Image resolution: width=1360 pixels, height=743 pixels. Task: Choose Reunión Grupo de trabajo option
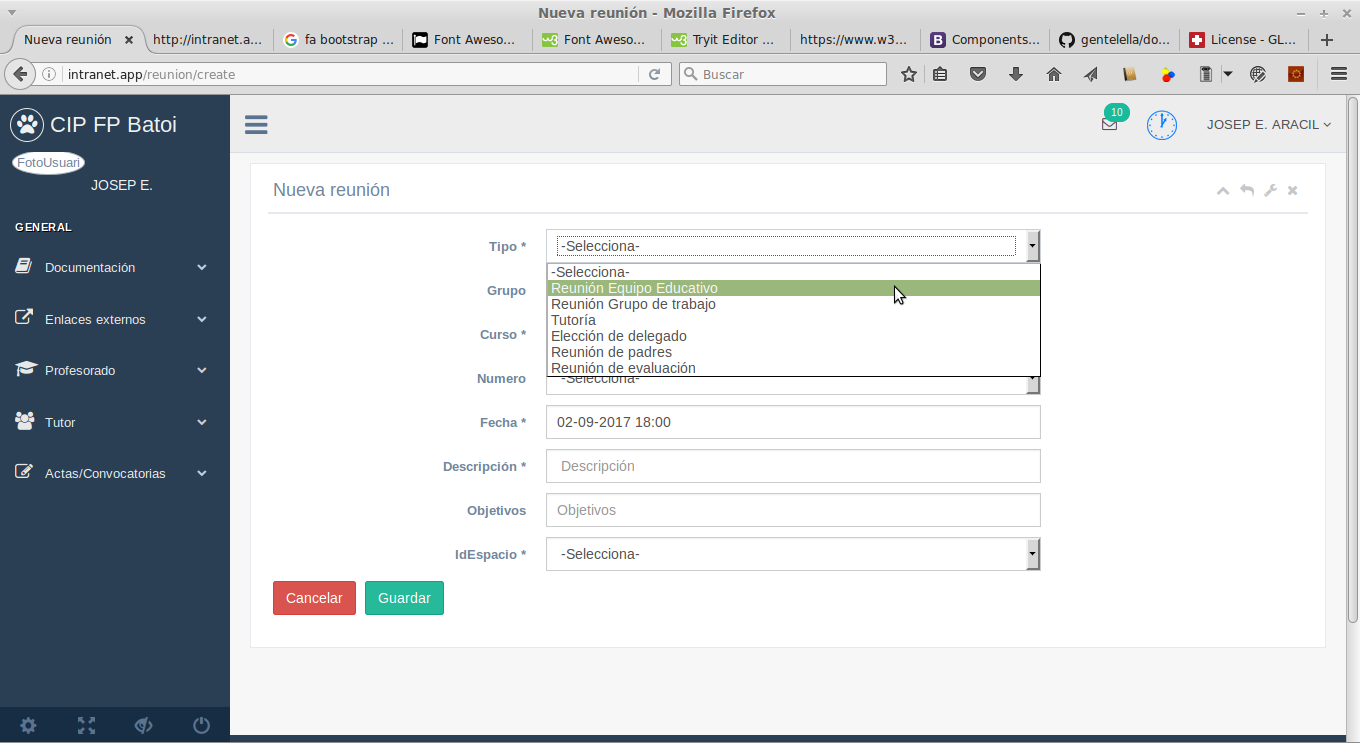coord(794,304)
